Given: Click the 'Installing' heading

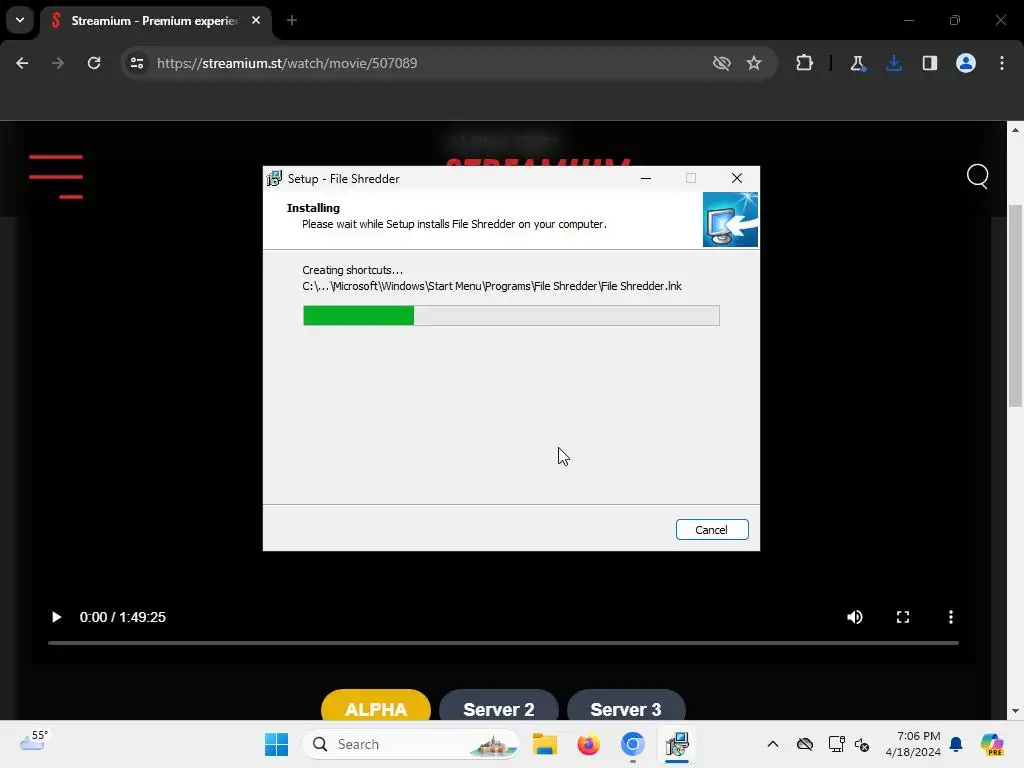Looking at the screenshot, I should [313, 208].
